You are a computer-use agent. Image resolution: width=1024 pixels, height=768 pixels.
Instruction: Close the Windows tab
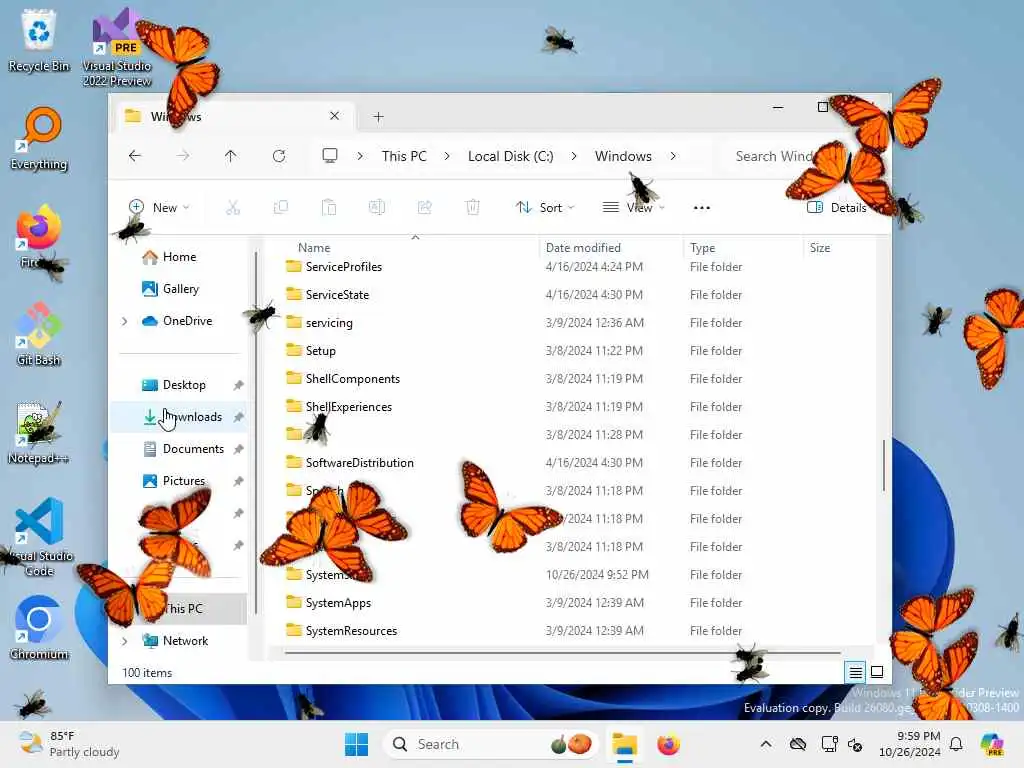tap(334, 116)
